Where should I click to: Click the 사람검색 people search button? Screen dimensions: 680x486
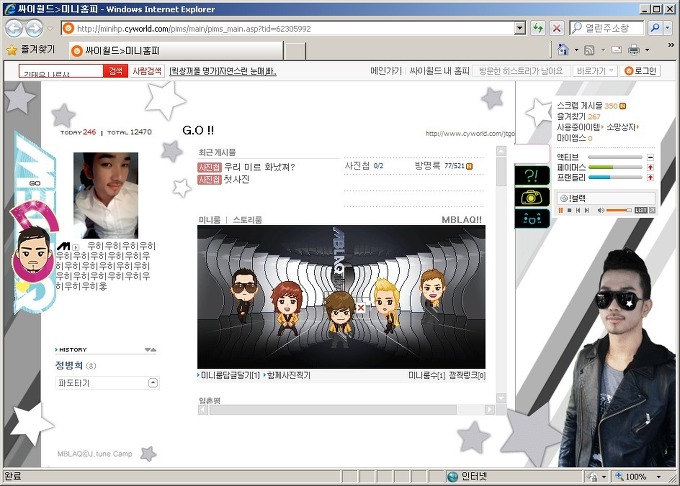point(147,71)
